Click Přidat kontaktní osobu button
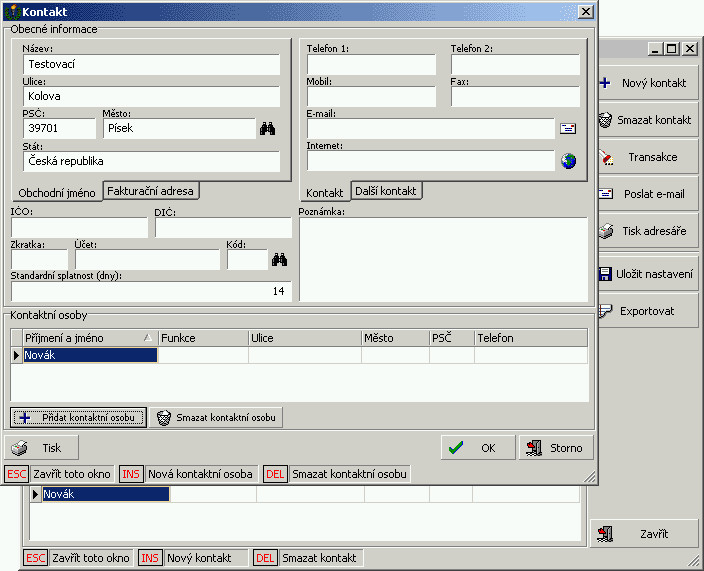Screen dimensions: 704x571 pyautogui.click(x=79, y=417)
